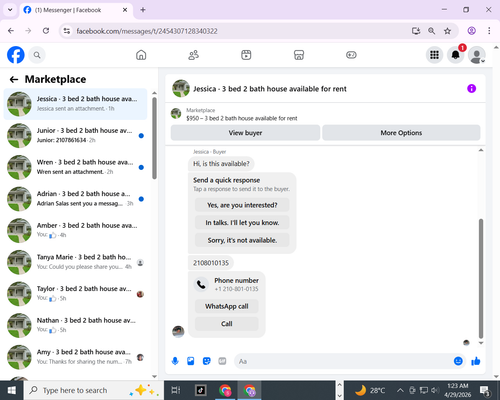Click the Call button
This screenshot has height=400, width=500.
click(227, 324)
